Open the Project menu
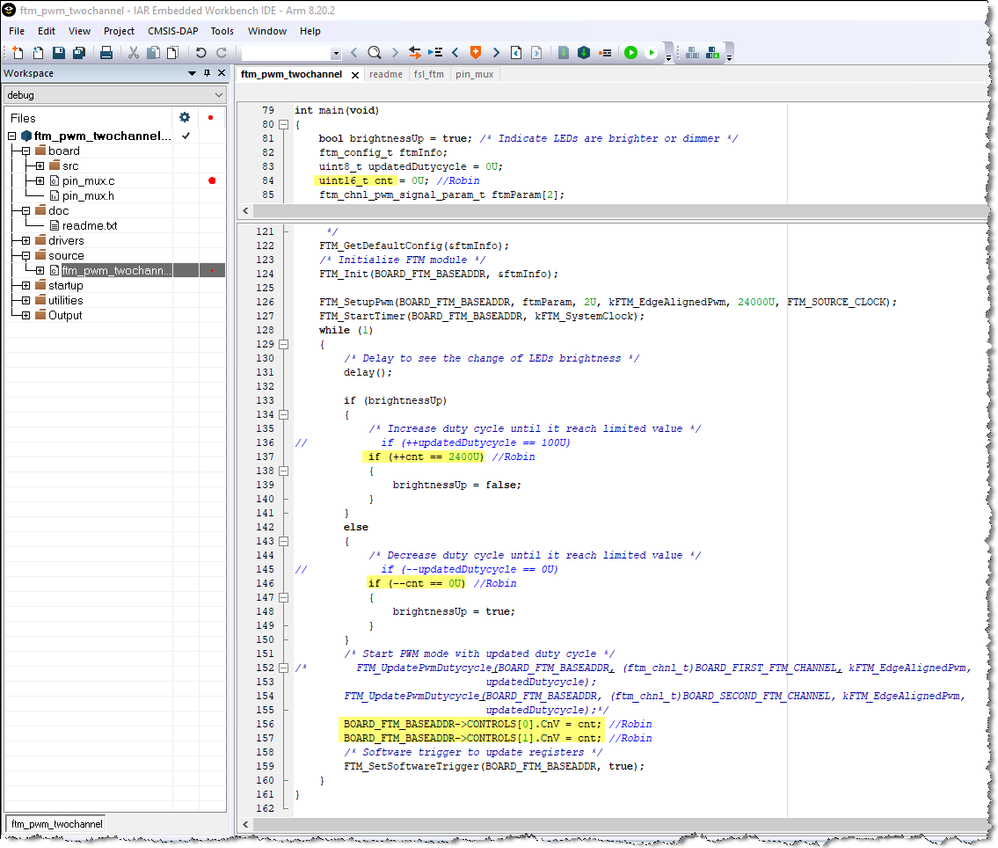 [x=119, y=31]
